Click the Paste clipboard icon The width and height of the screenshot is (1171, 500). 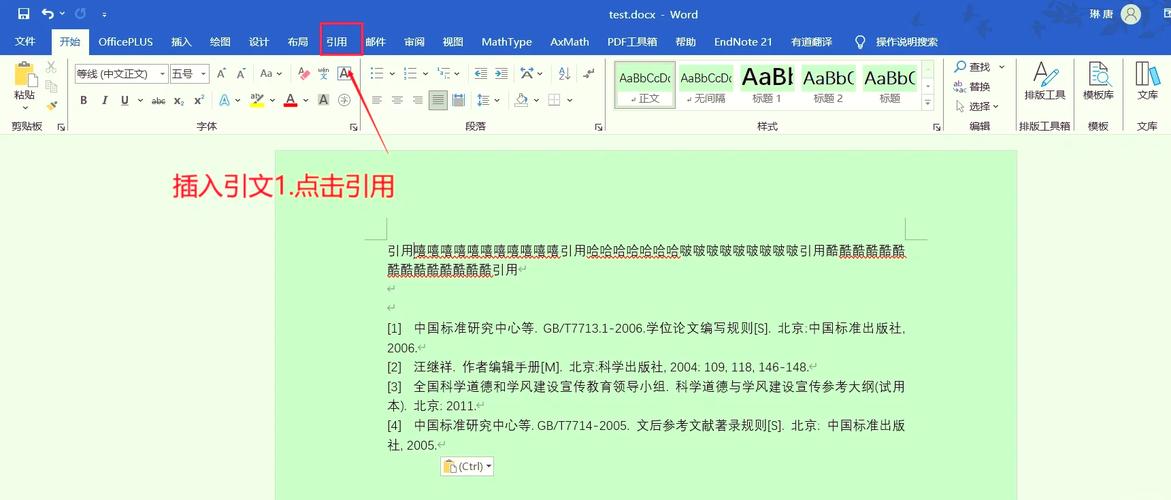coord(24,75)
